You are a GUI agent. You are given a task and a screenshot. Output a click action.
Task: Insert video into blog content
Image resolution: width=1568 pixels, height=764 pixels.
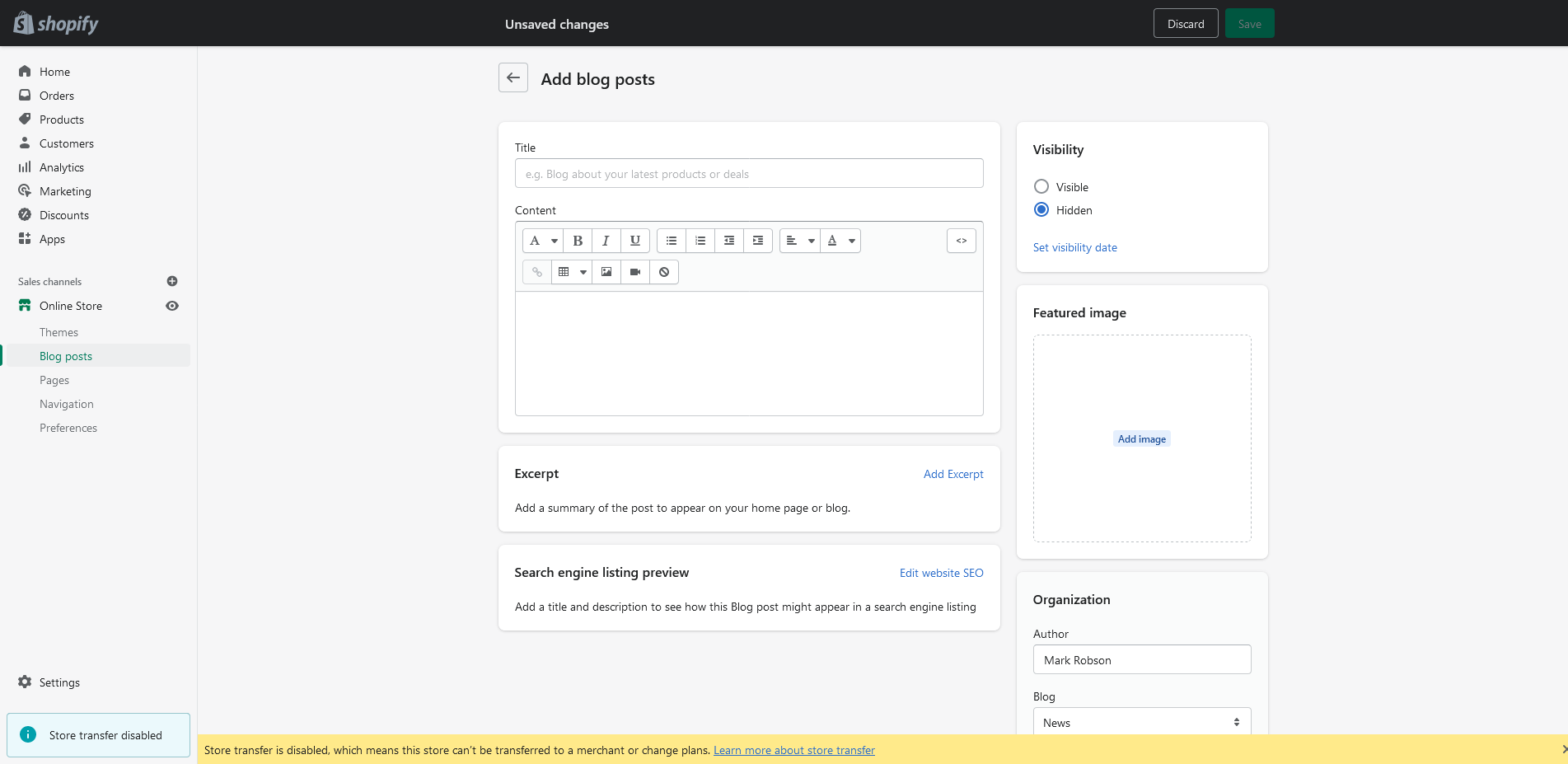[635, 272]
